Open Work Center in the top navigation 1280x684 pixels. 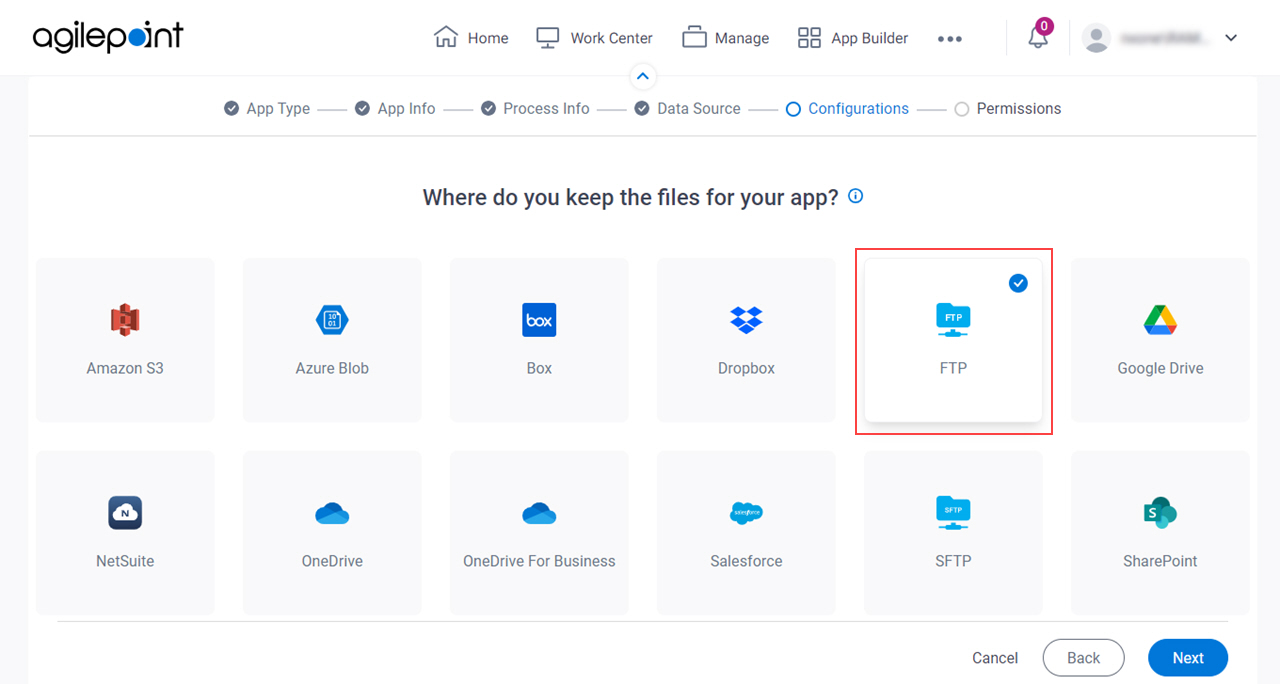point(594,38)
